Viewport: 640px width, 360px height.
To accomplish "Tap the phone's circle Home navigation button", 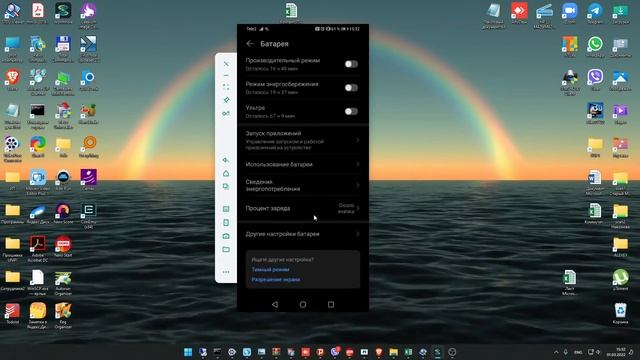I will [303, 304].
